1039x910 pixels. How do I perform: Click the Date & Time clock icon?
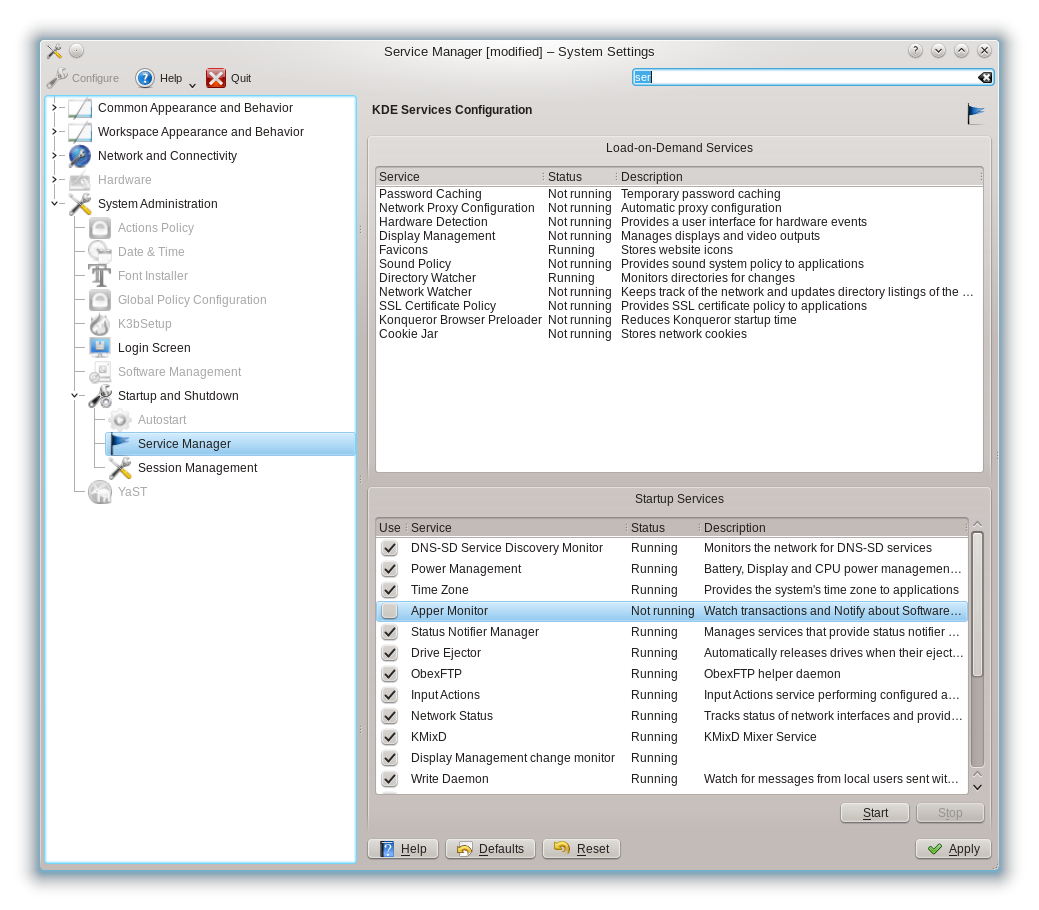(x=98, y=252)
